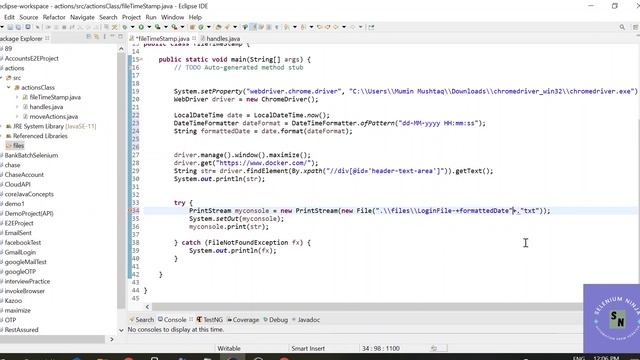Expand the fileTimeStamp.java tree node

17,97
